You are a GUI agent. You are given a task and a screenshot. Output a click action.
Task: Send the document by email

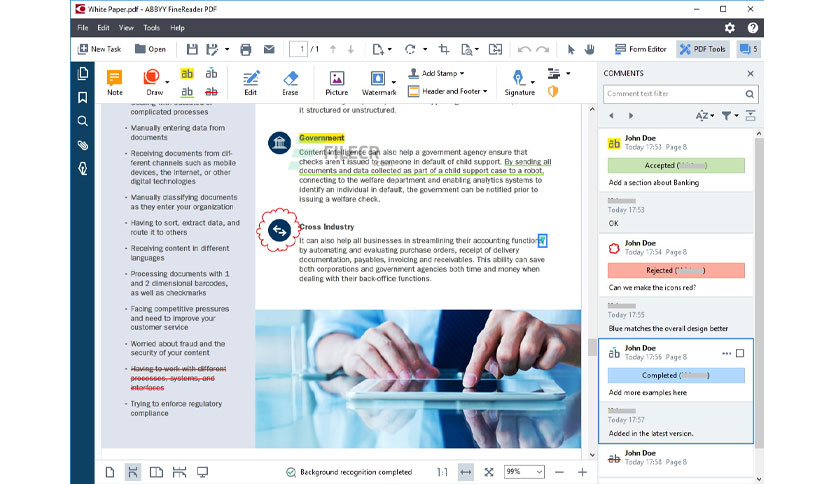[x=269, y=49]
